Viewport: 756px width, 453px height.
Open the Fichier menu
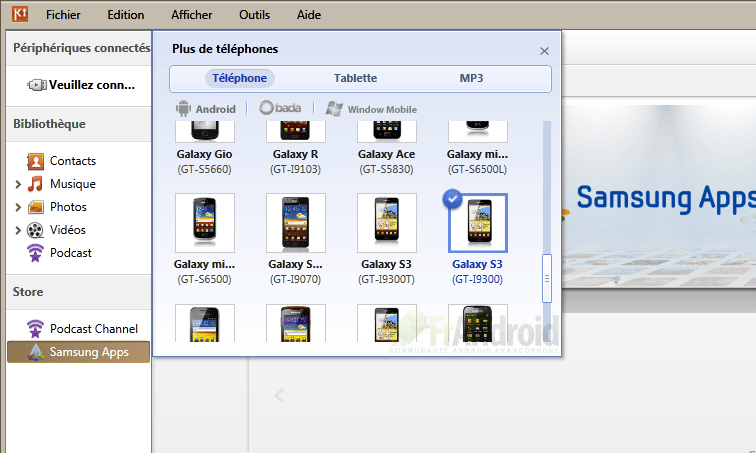click(63, 15)
